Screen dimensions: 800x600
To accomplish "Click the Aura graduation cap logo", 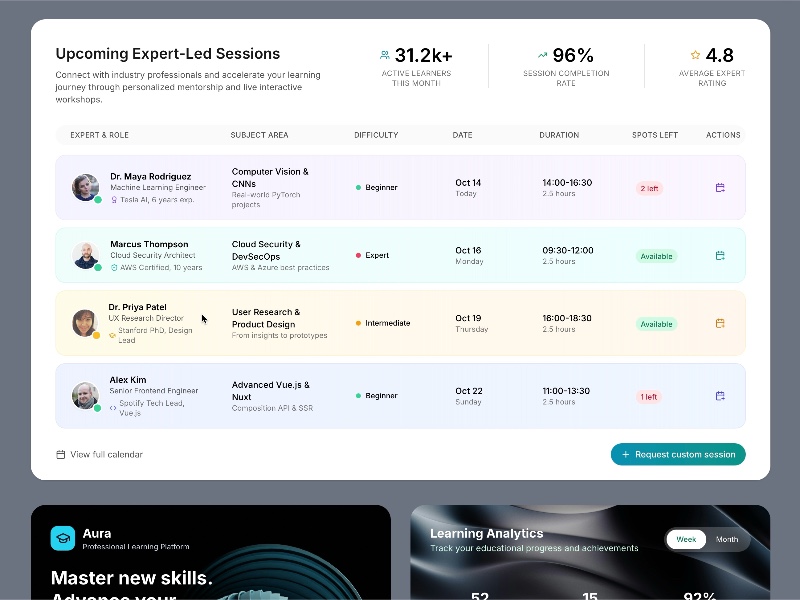I will click(64, 540).
